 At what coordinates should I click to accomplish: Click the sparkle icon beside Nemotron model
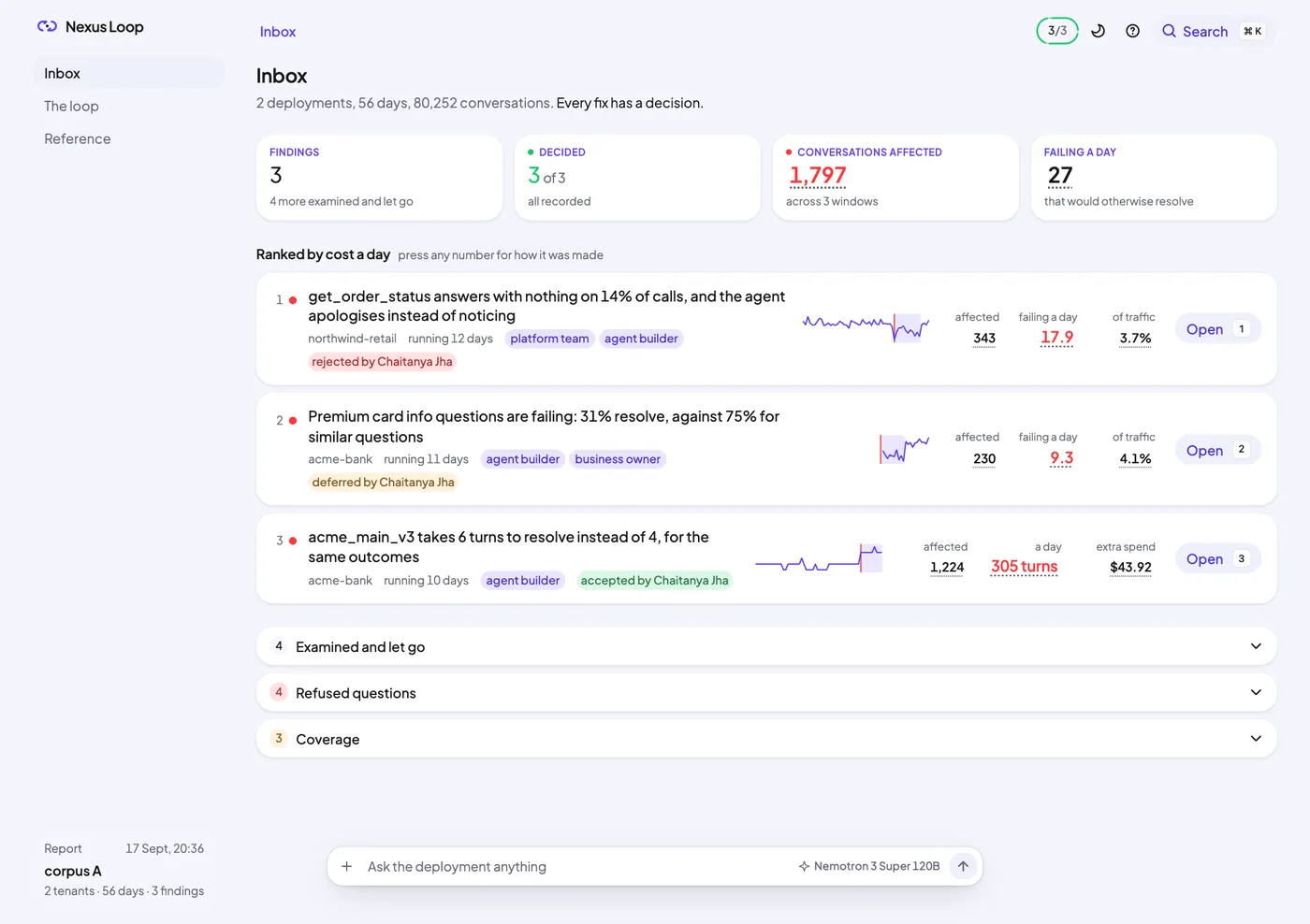pos(804,866)
